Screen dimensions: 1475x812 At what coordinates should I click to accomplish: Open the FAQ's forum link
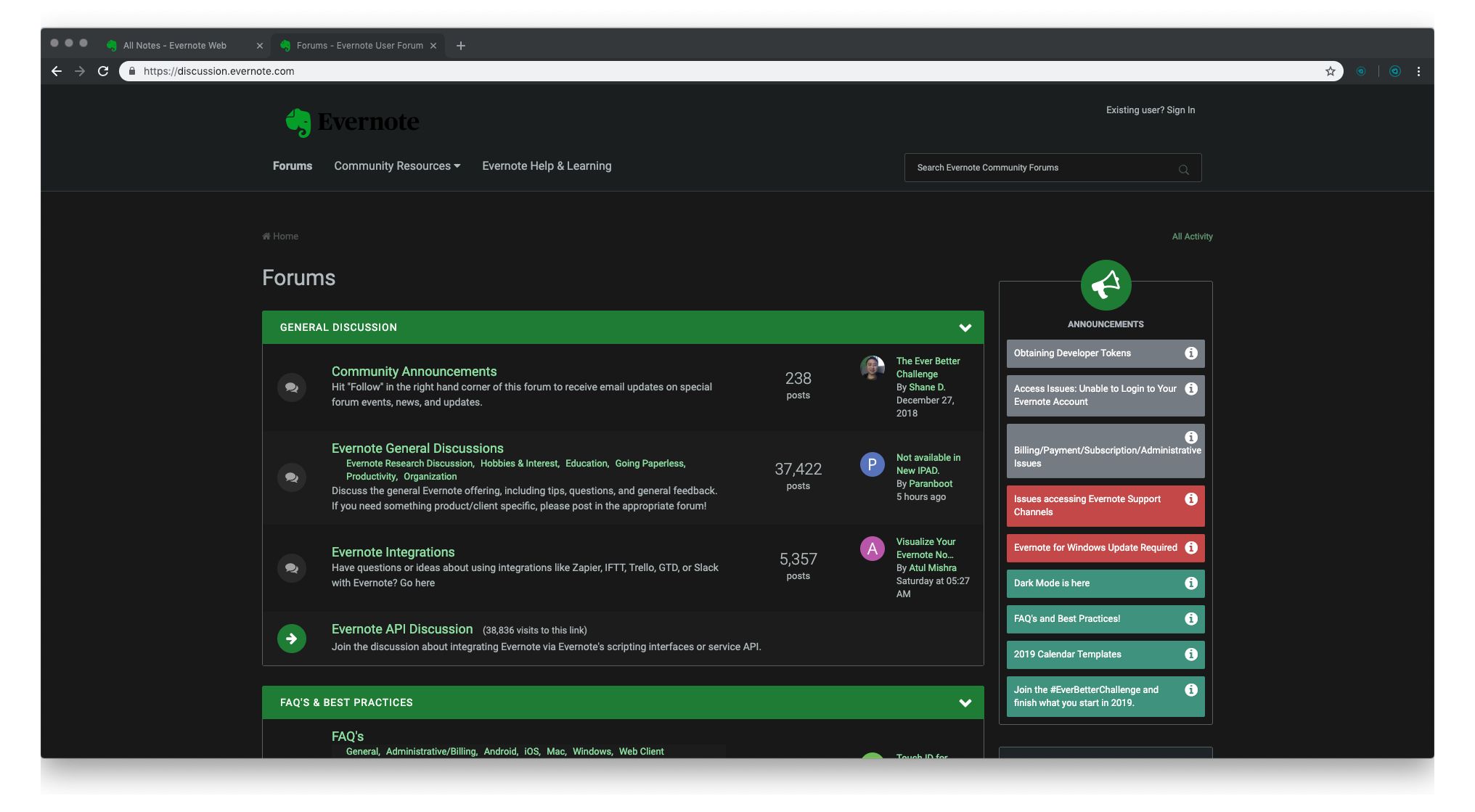point(348,737)
